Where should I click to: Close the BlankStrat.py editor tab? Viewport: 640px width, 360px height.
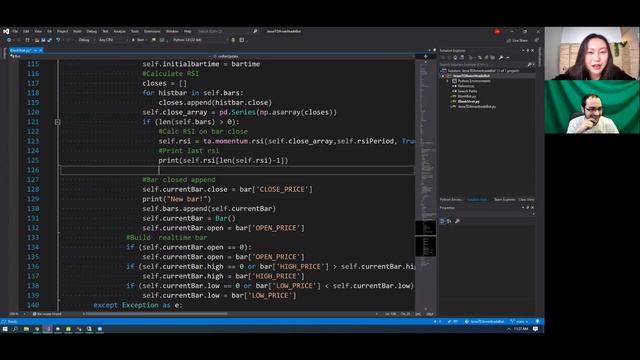coord(40,51)
